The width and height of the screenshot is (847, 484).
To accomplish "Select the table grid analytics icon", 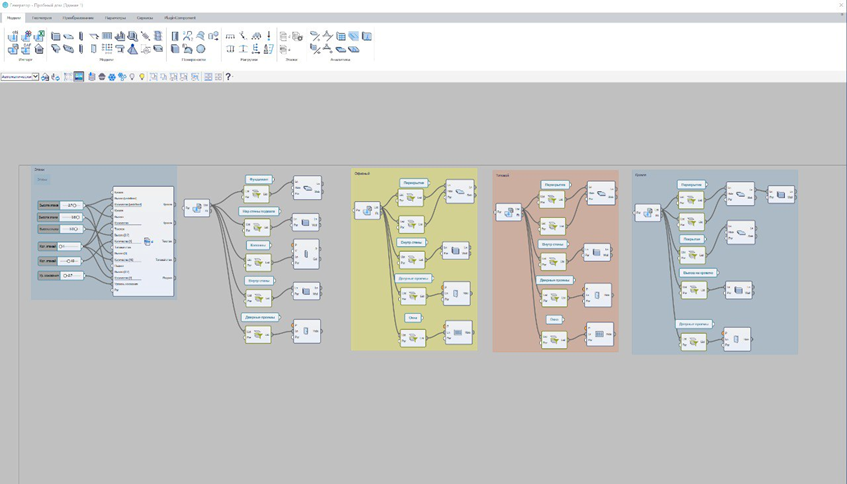I will pyautogui.click(x=341, y=36).
